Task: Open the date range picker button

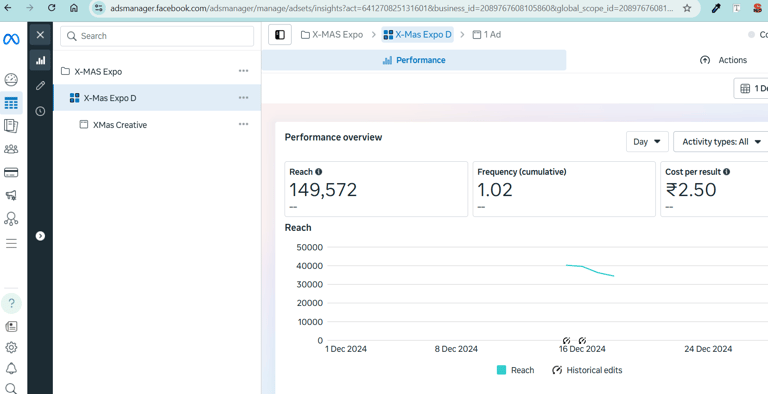Action: 751,89
